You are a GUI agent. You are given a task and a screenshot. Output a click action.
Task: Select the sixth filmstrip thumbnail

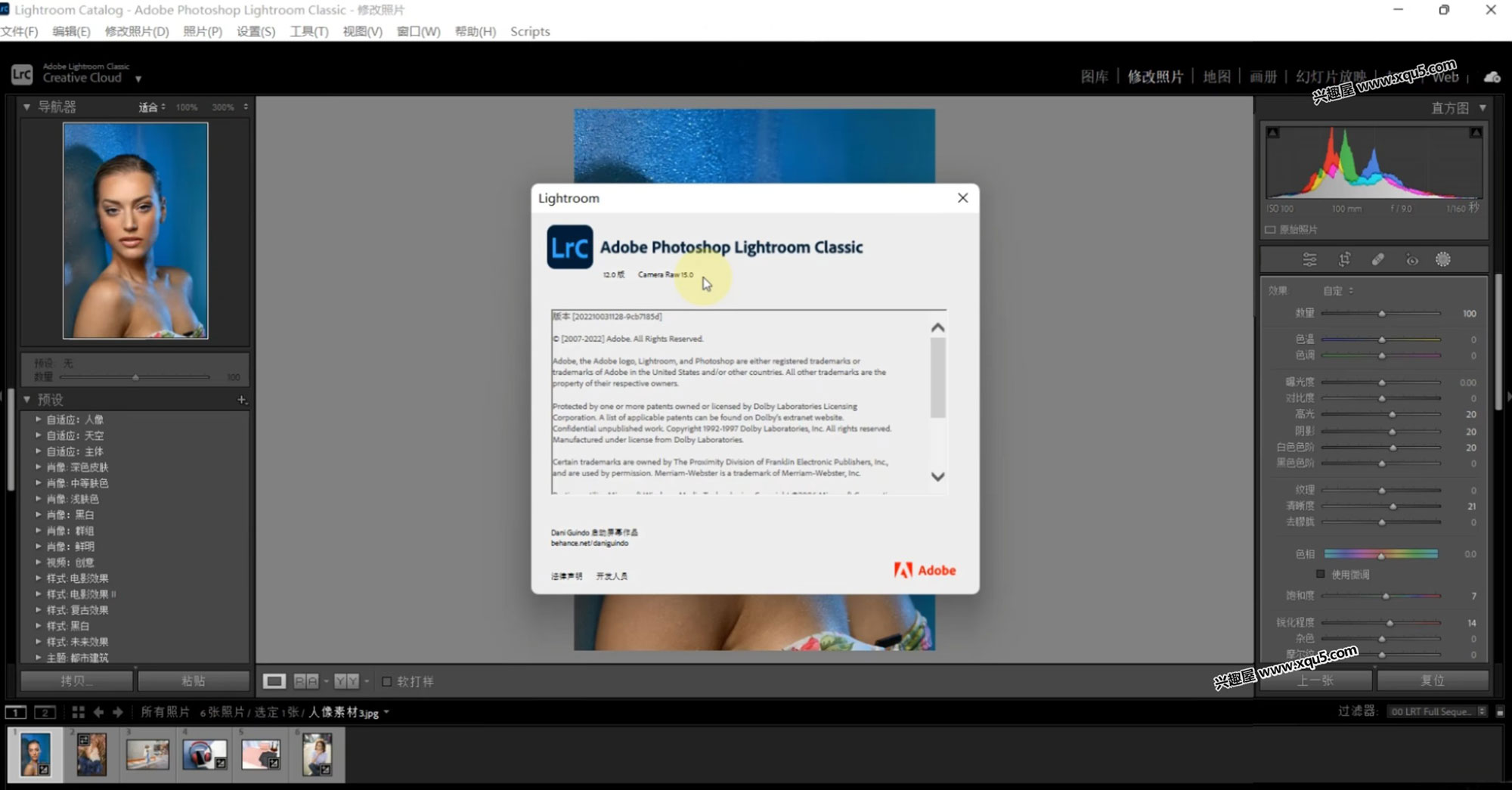(318, 754)
